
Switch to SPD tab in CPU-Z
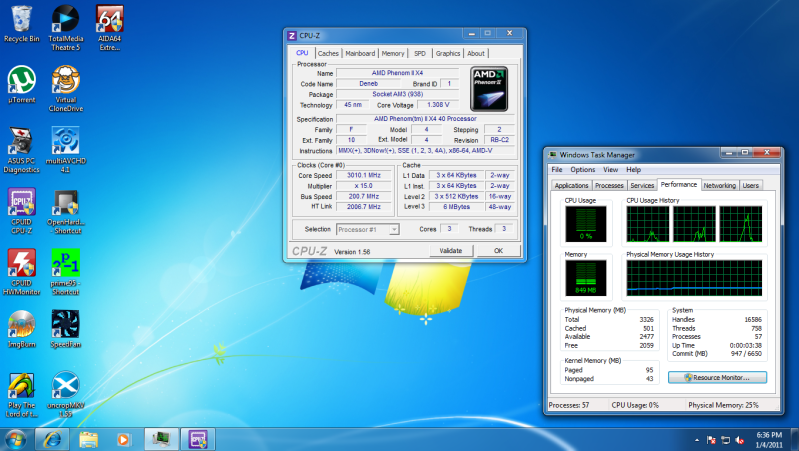(x=420, y=54)
